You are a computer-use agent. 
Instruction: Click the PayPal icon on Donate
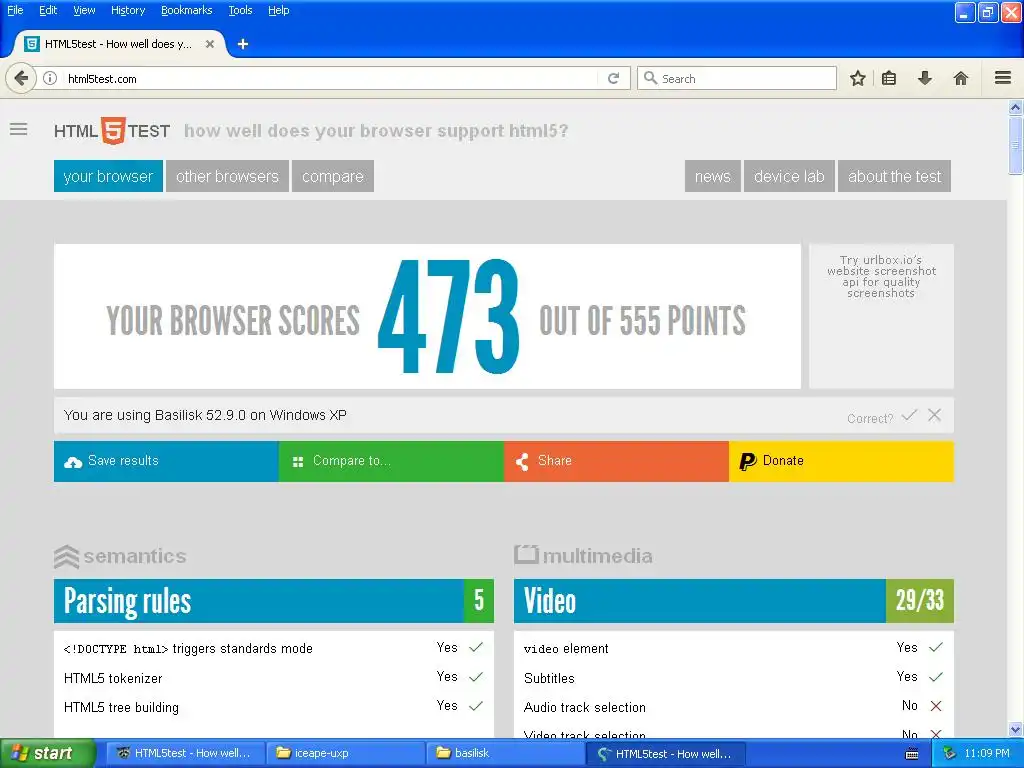click(x=747, y=462)
